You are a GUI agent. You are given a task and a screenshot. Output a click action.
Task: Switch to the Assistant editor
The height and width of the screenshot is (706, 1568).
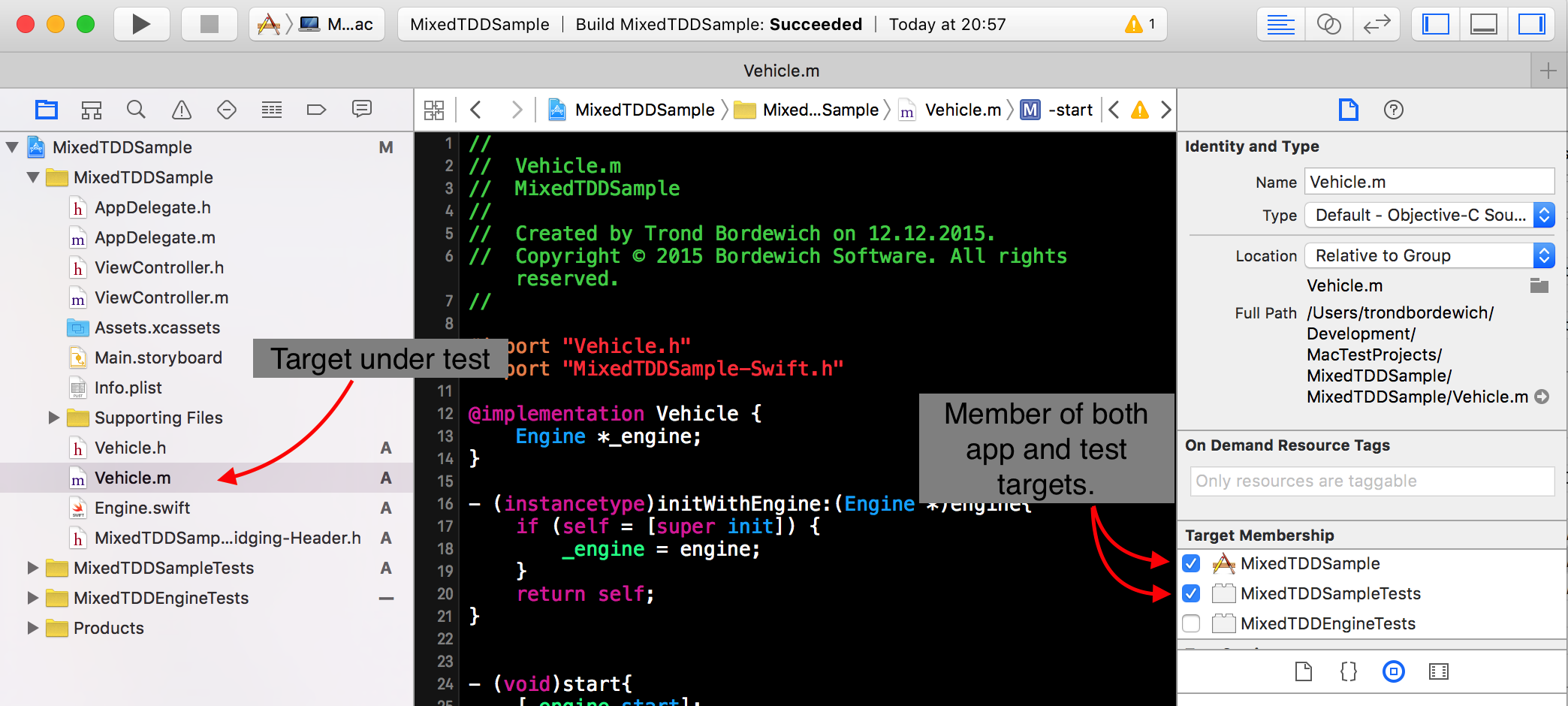click(1328, 24)
